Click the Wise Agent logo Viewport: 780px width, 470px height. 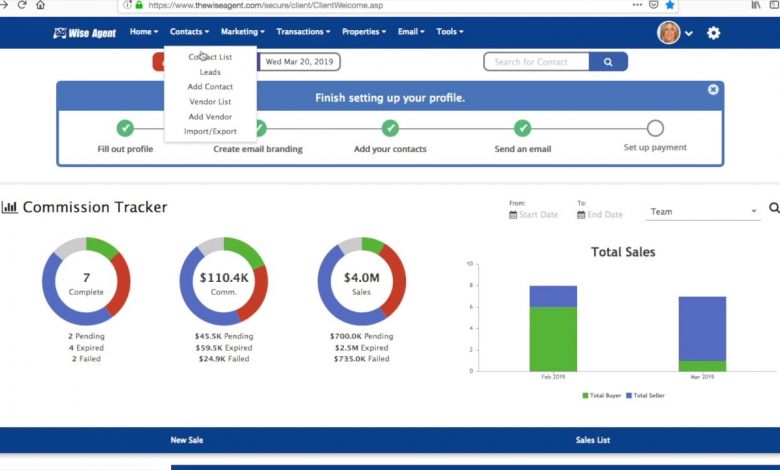click(85, 33)
